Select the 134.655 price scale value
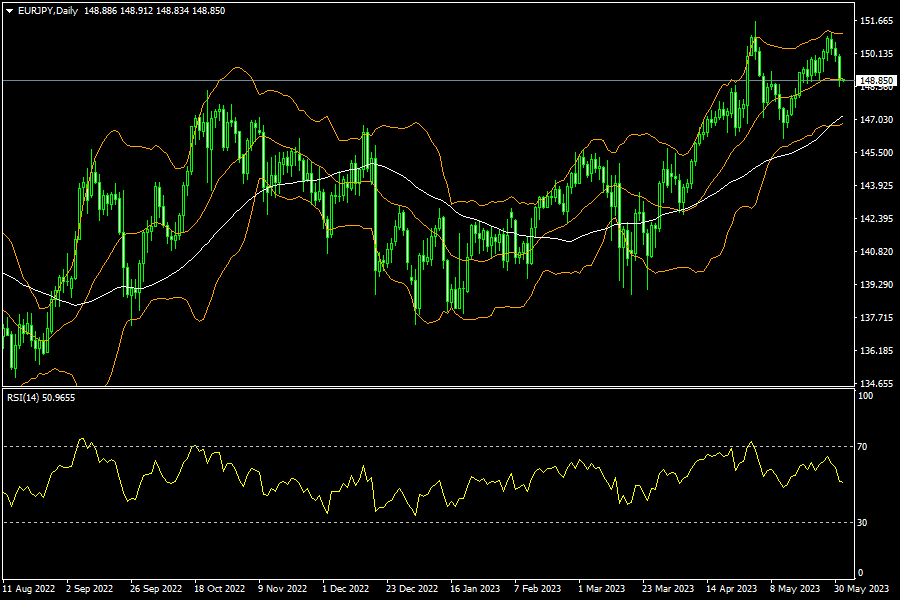The width and height of the screenshot is (900, 600). (x=876, y=384)
